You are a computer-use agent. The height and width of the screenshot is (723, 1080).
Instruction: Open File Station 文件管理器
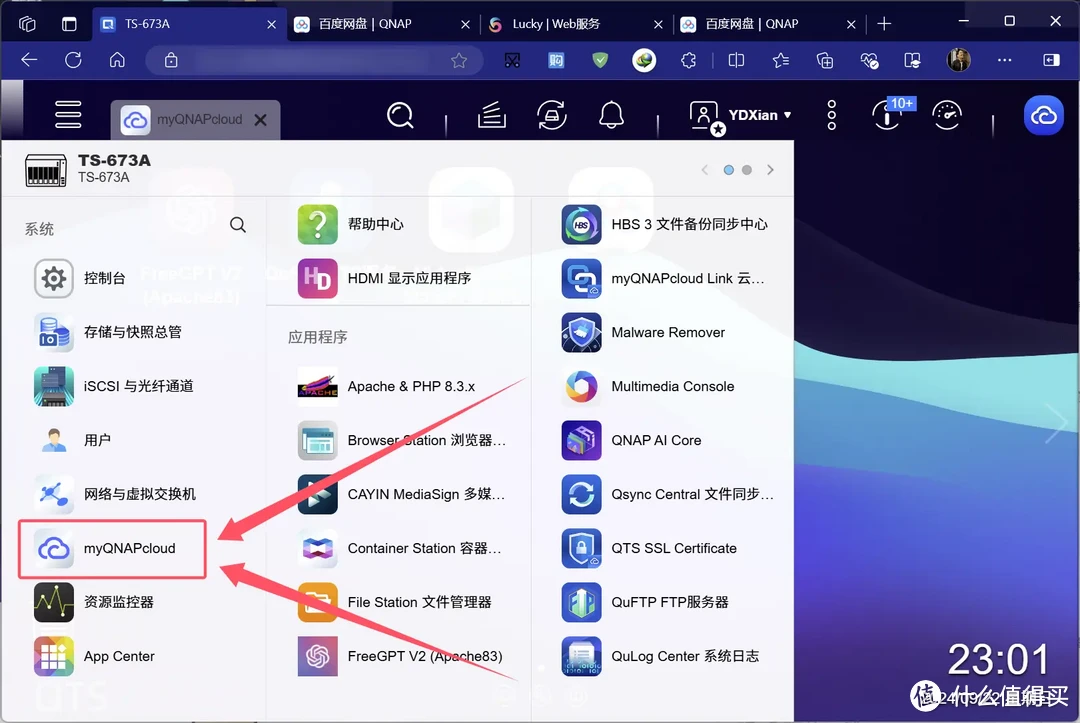pyautogui.click(x=418, y=602)
